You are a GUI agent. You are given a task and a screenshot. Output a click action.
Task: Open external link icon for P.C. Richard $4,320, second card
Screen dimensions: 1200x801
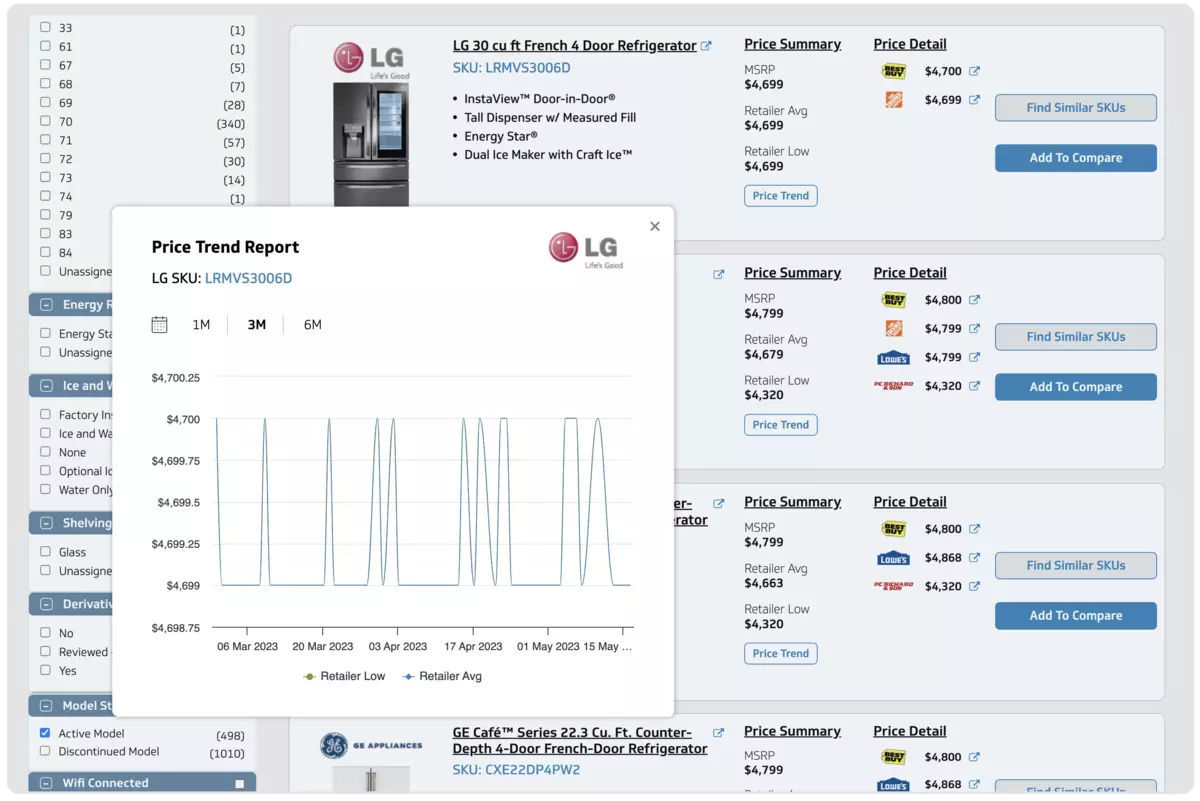click(975, 386)
